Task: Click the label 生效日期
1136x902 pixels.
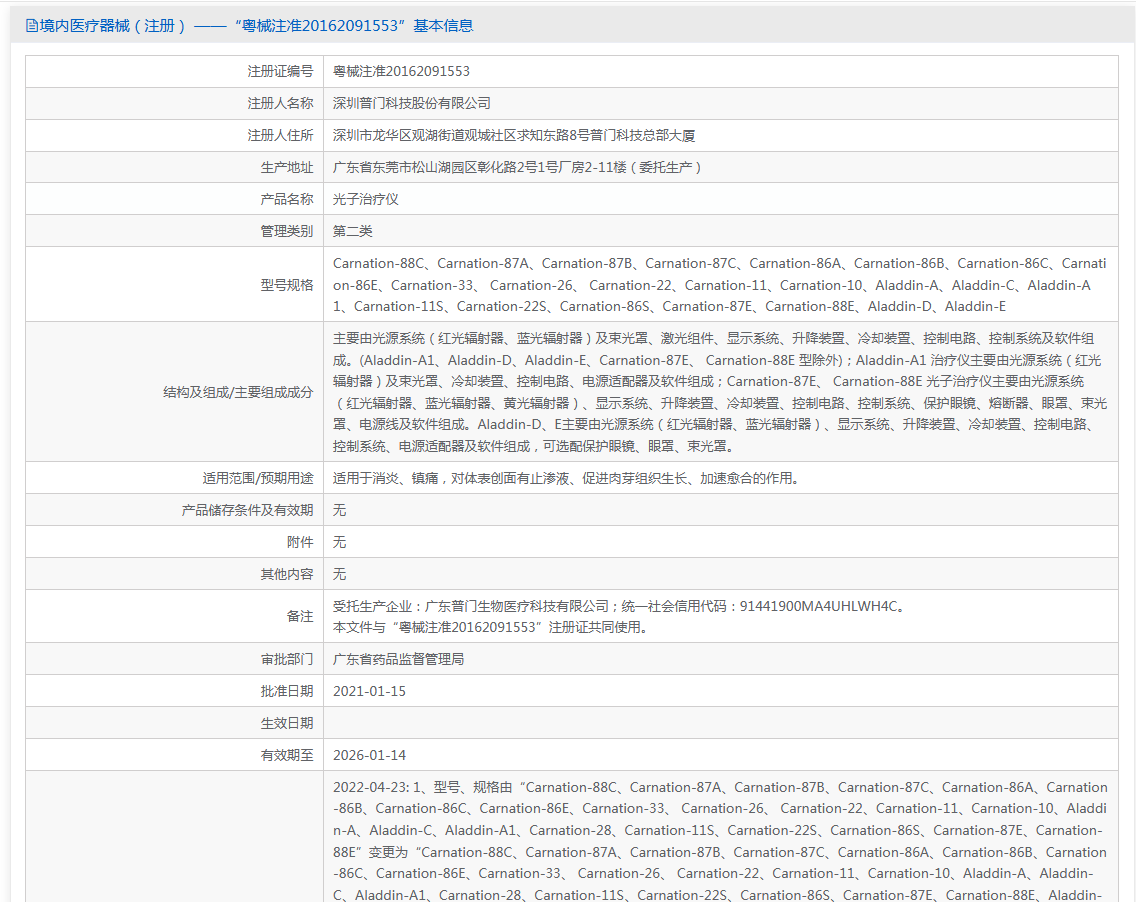Action: tap(287, 723)
